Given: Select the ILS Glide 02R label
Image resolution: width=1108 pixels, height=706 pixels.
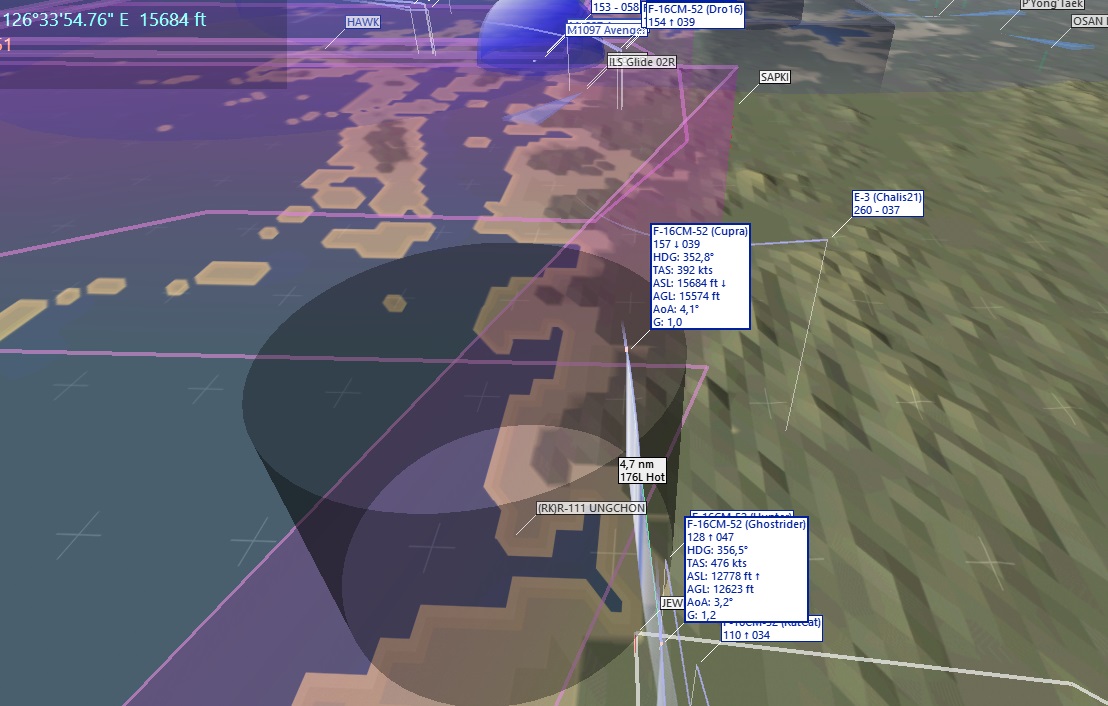Looking at the screenshot, I should [642, 62].
